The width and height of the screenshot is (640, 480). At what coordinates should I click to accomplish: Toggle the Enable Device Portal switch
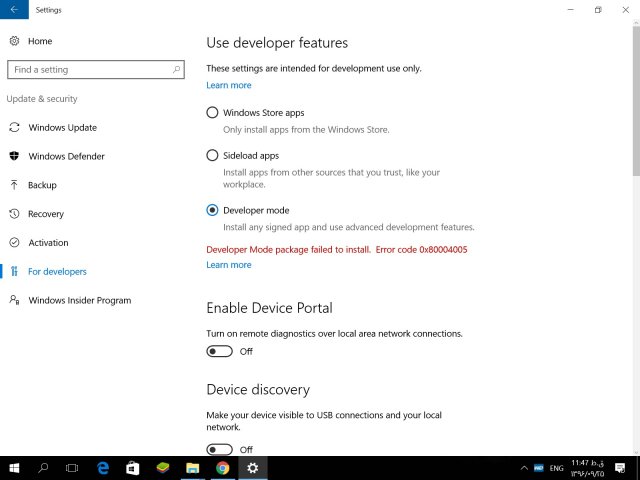[219, 351]
